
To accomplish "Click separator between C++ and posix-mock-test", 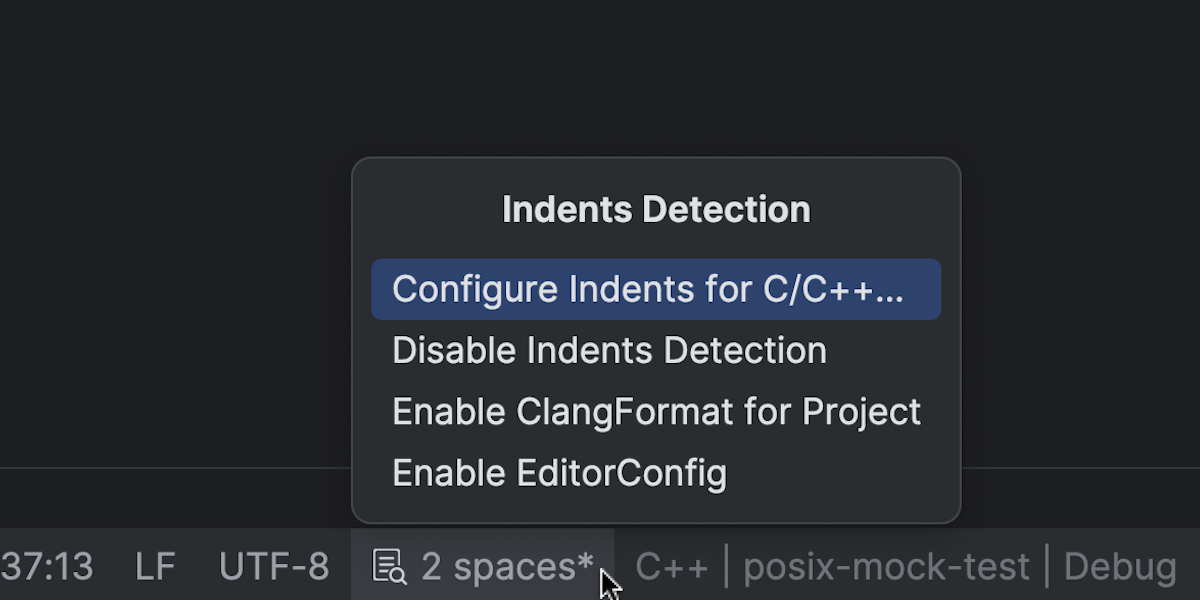I will [x=727, y=567].
